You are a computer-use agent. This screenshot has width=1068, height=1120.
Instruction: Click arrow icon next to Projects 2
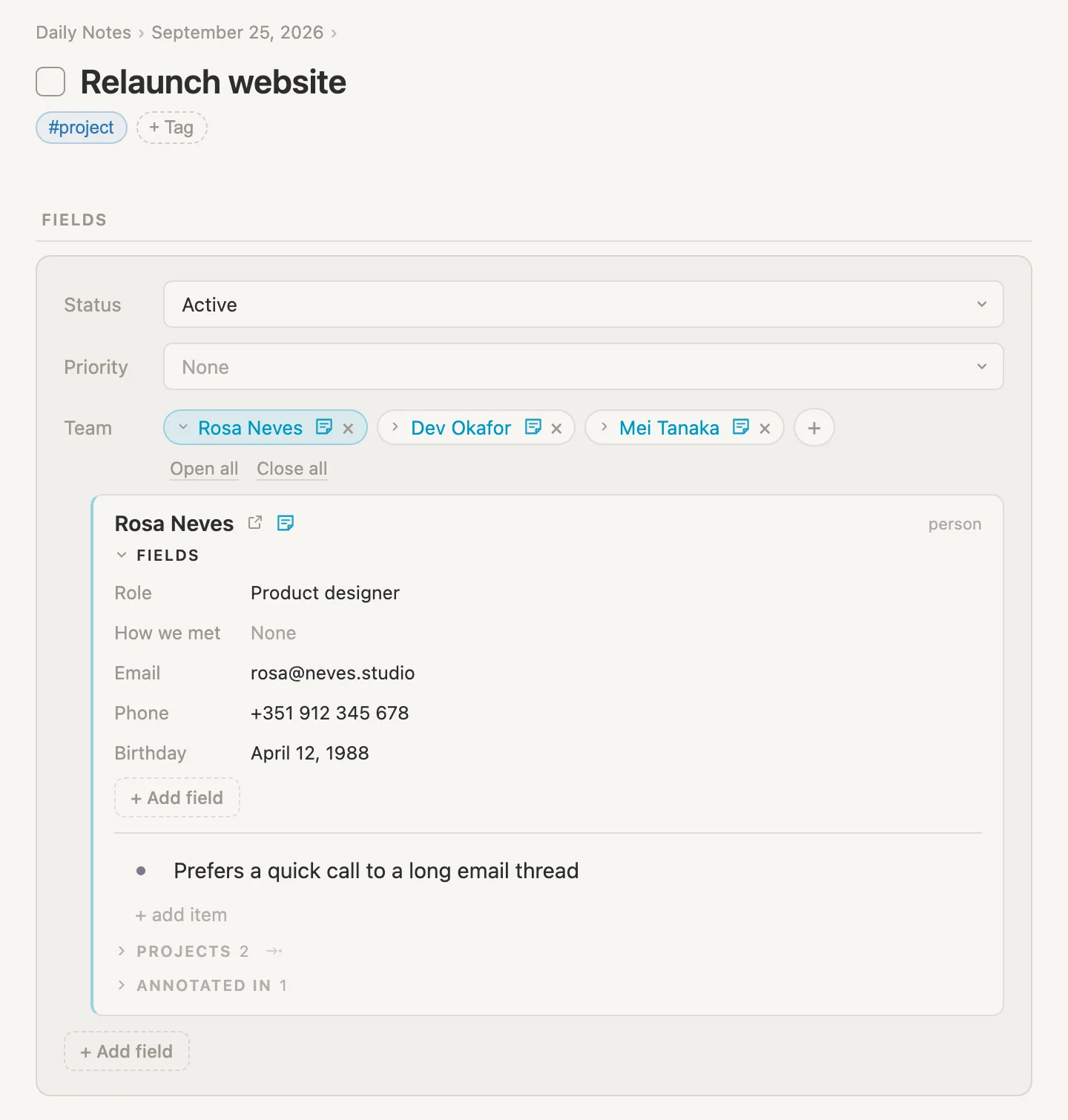click(x=274, y=951)
